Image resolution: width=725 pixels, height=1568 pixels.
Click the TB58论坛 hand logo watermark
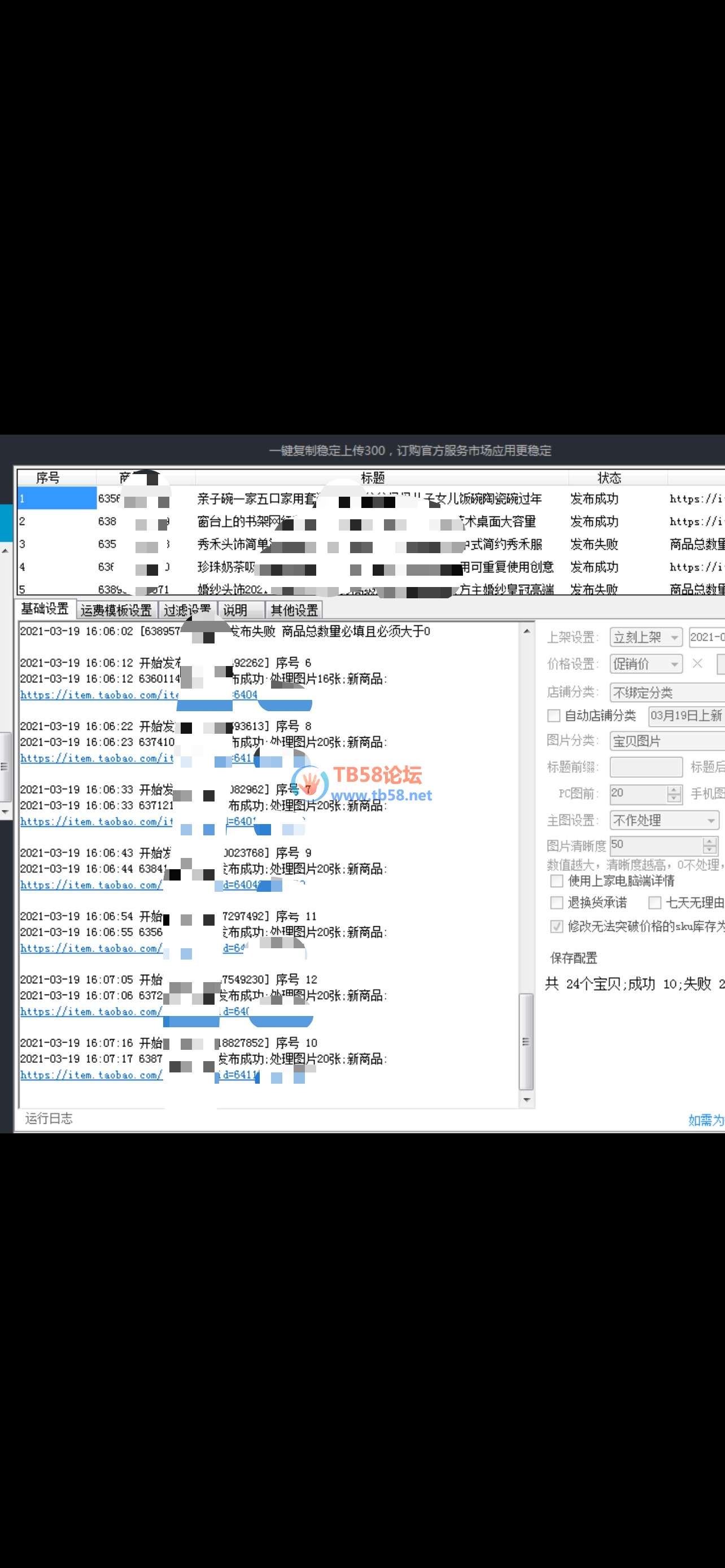click(x=310, y=781)
